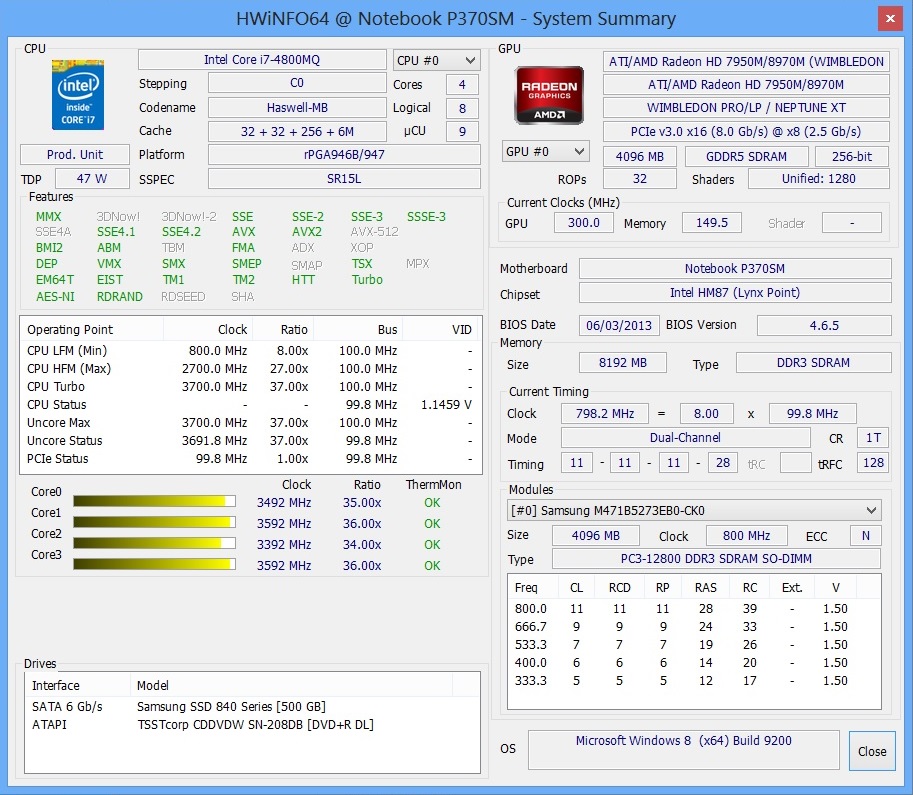Click the Operating Point column header
Viewport: 913px width, 795px height.
click(92, 330)
